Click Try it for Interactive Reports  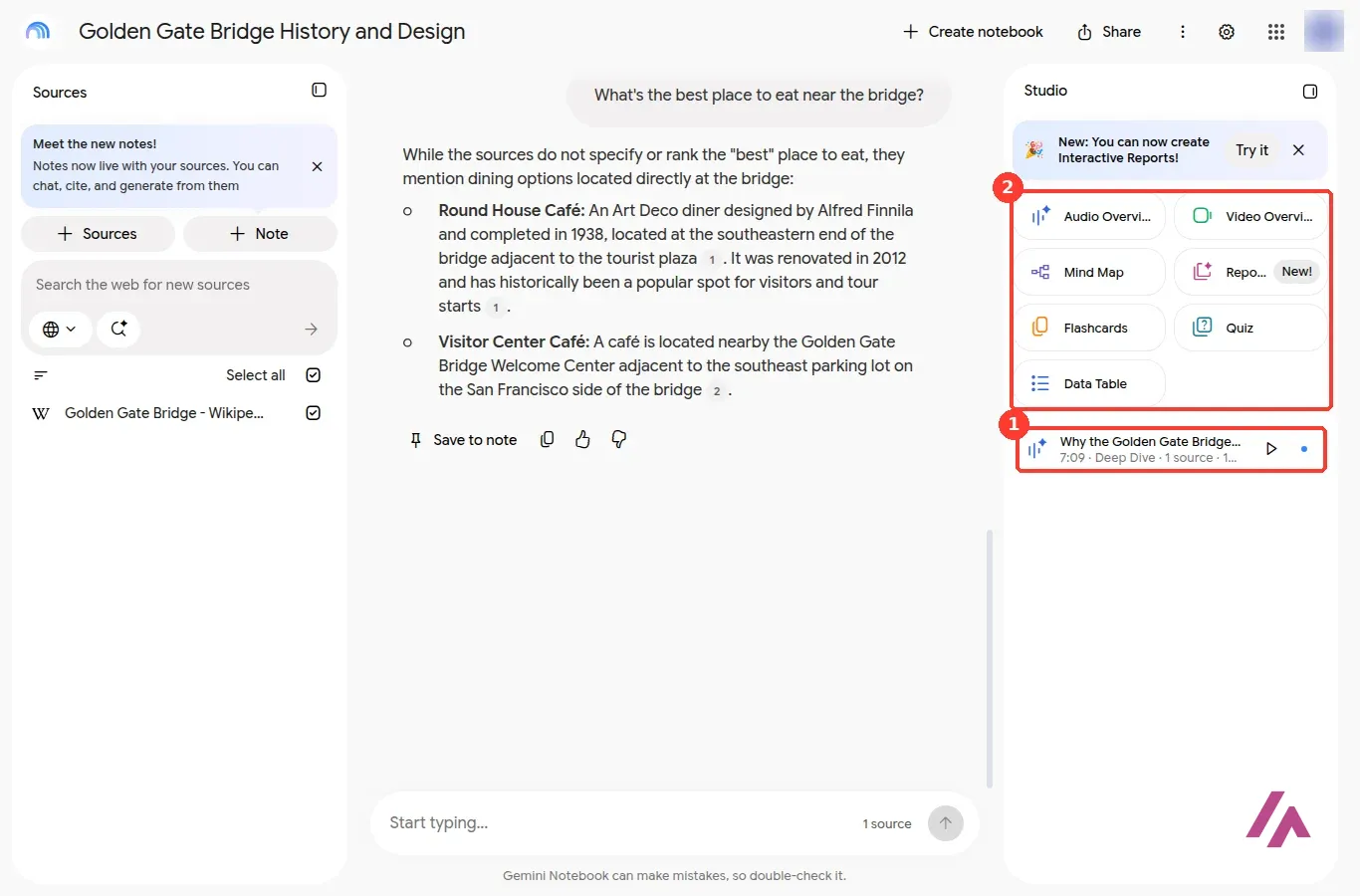coord(1251,150)
